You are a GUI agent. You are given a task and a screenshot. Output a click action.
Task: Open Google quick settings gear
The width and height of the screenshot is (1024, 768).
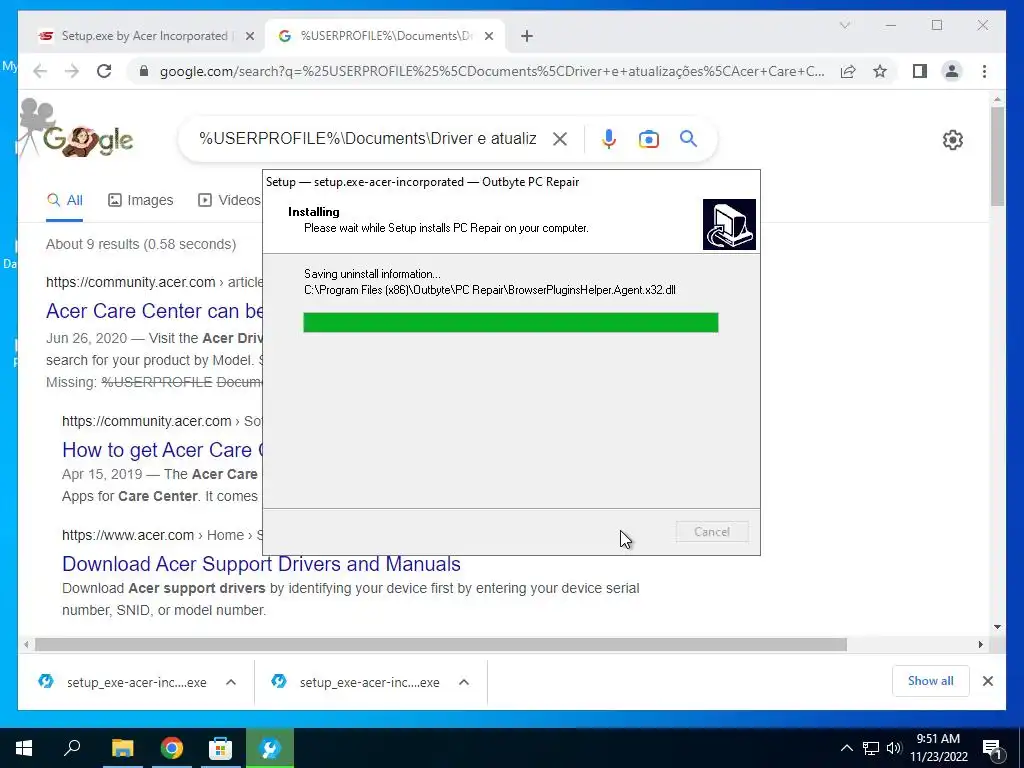953,140
